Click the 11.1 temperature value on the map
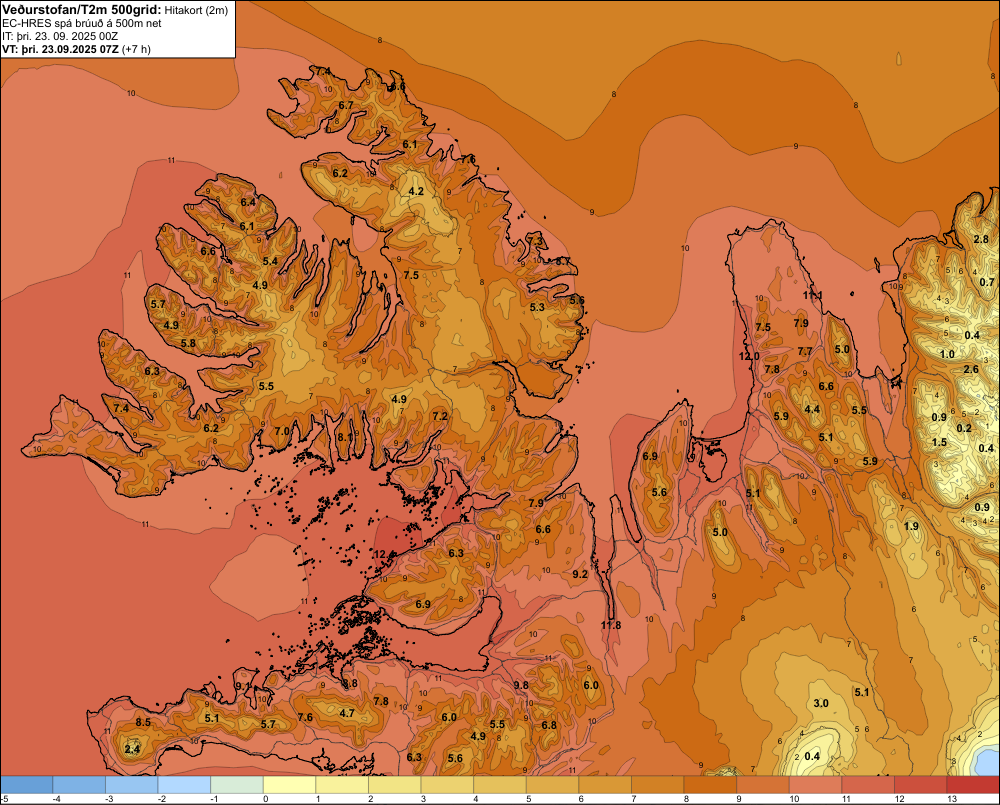1000x805 pixels. [x=812, y=295]
